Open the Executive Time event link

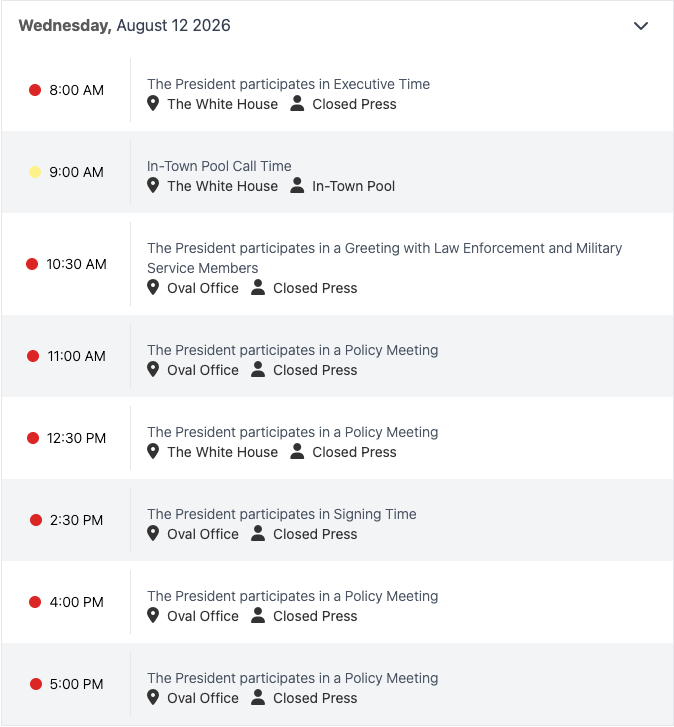pyautogui.click(x=288, y=84)
